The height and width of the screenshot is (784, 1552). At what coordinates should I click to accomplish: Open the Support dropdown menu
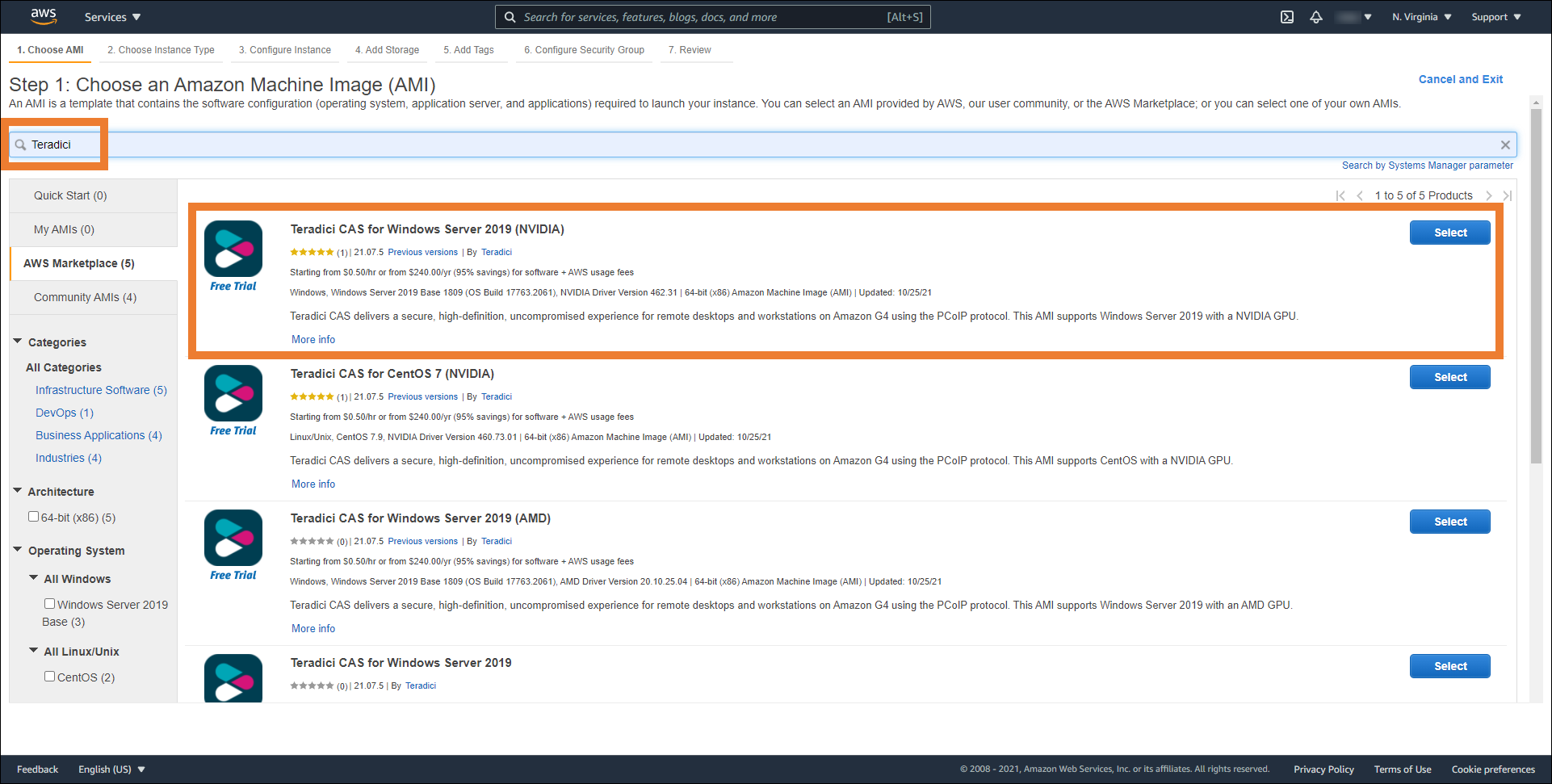(x=1495, y=17)
